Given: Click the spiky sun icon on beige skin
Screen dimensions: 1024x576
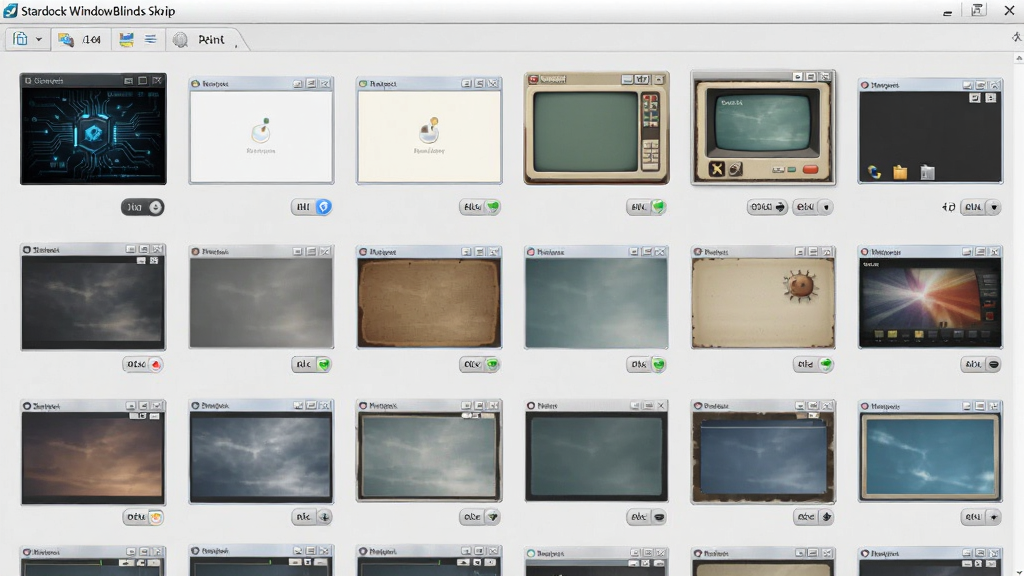Looking at the screenshot, I should coord(801,285).
